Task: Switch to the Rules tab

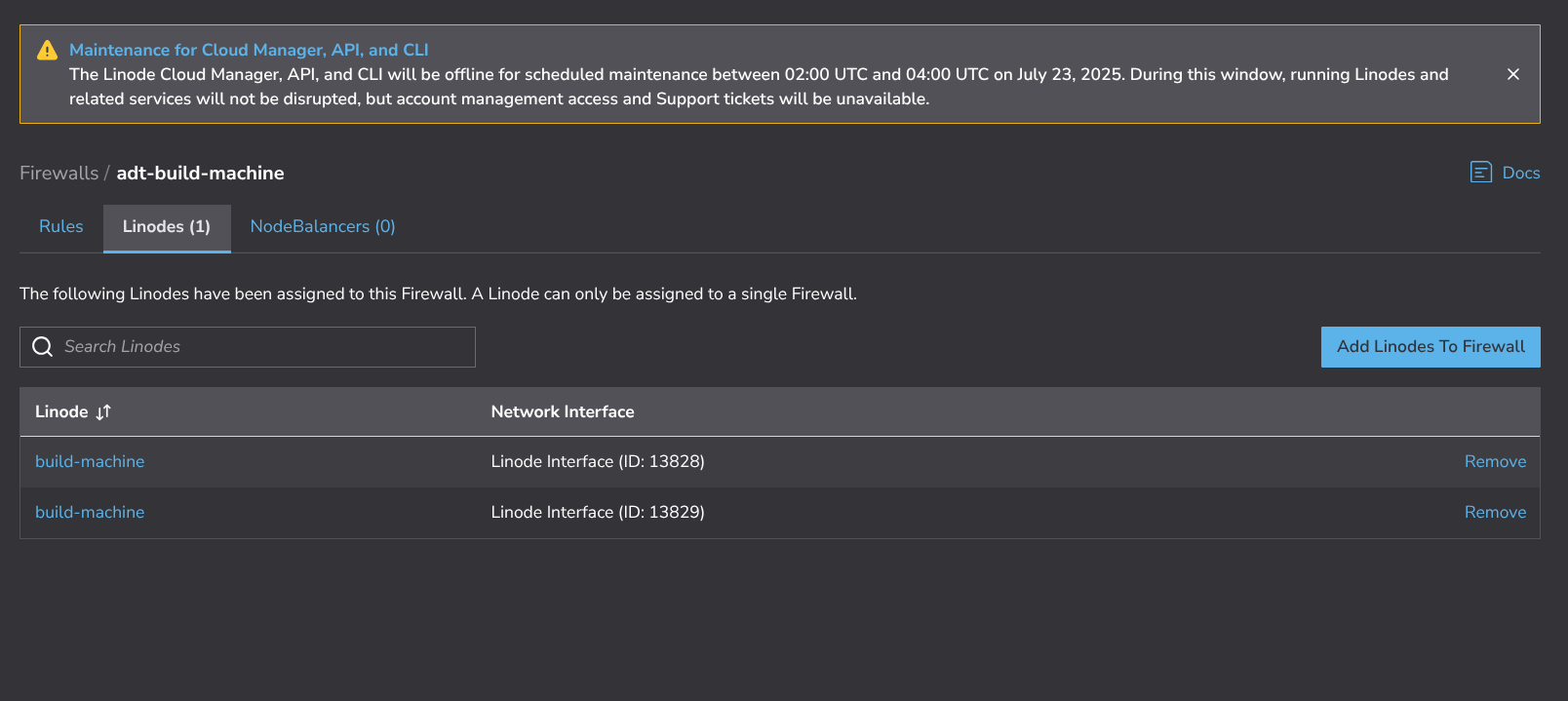Action: point(60,226)
